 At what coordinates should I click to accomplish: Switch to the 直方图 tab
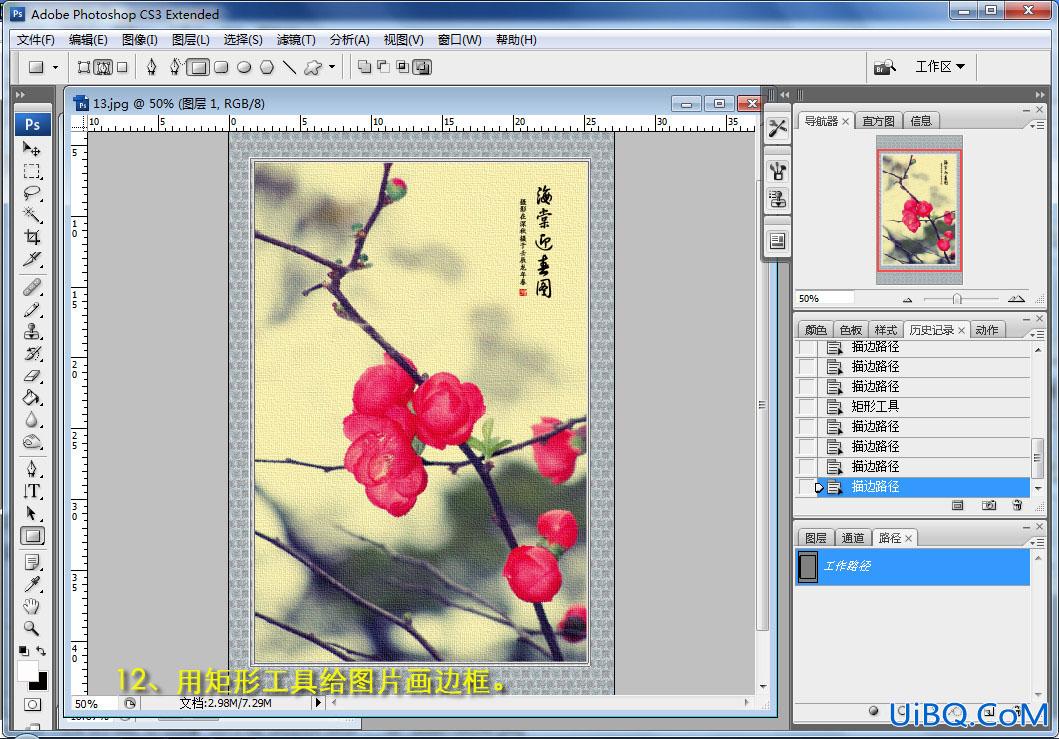tap(878, 121)
